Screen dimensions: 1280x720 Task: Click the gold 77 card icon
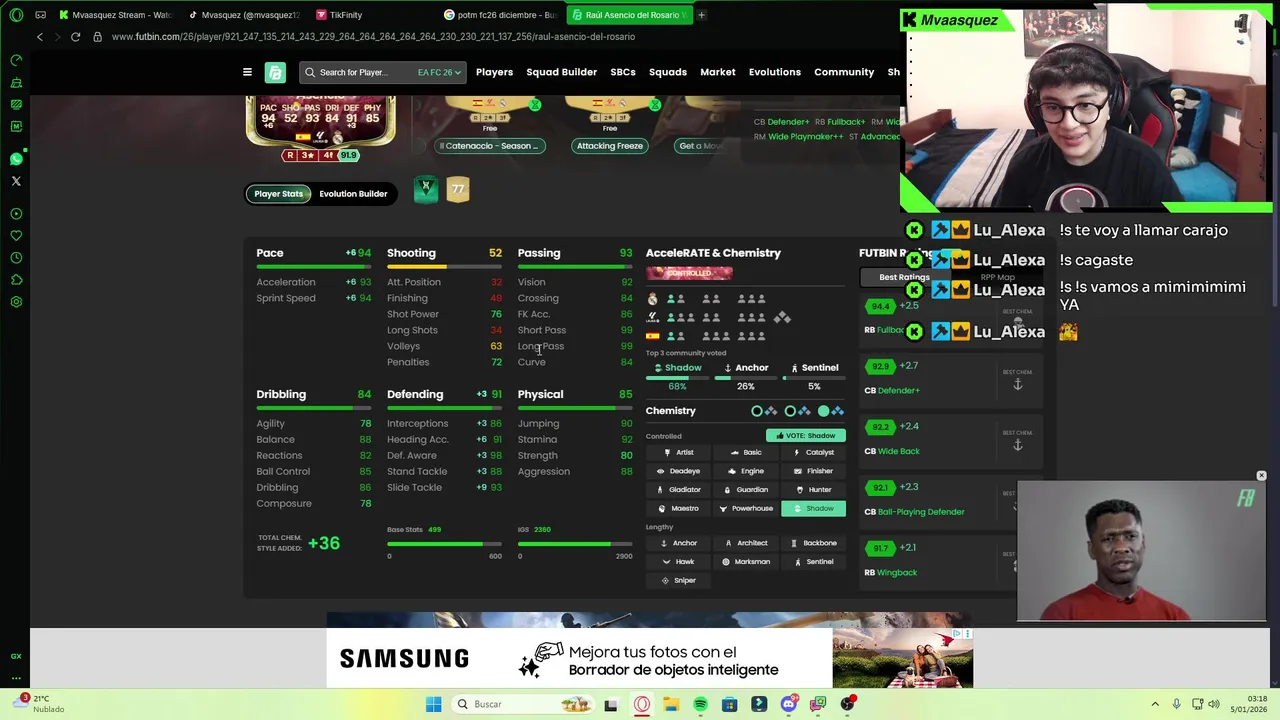458,189
